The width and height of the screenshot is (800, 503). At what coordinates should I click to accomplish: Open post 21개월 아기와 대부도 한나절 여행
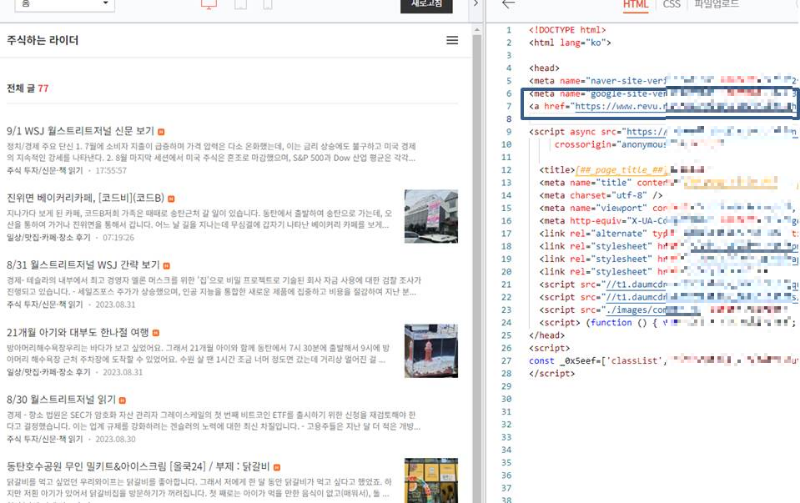pyautogui.click(x=78, y=332)
